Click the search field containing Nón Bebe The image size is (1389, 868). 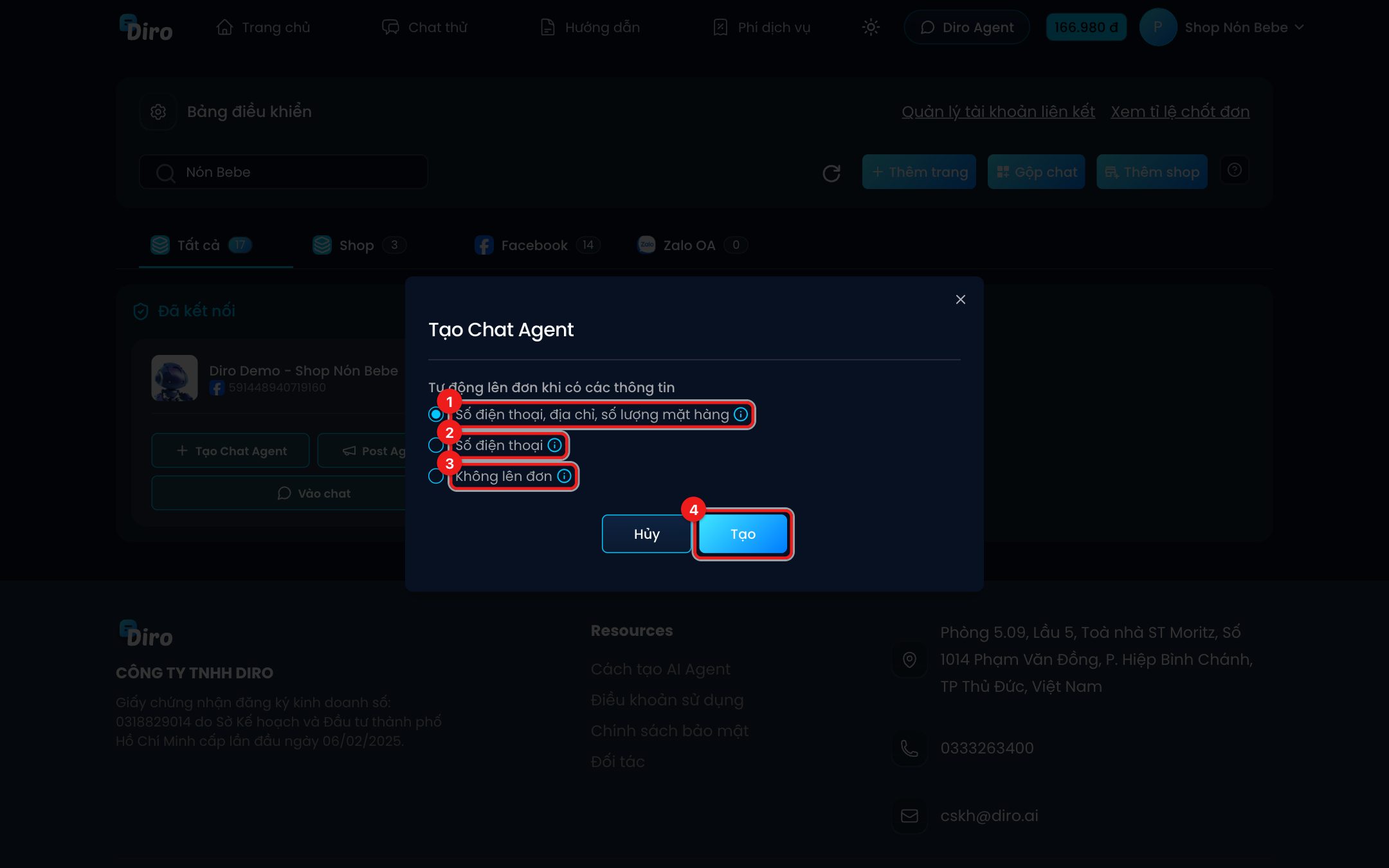pyautogui.click(x=284, y=172)
